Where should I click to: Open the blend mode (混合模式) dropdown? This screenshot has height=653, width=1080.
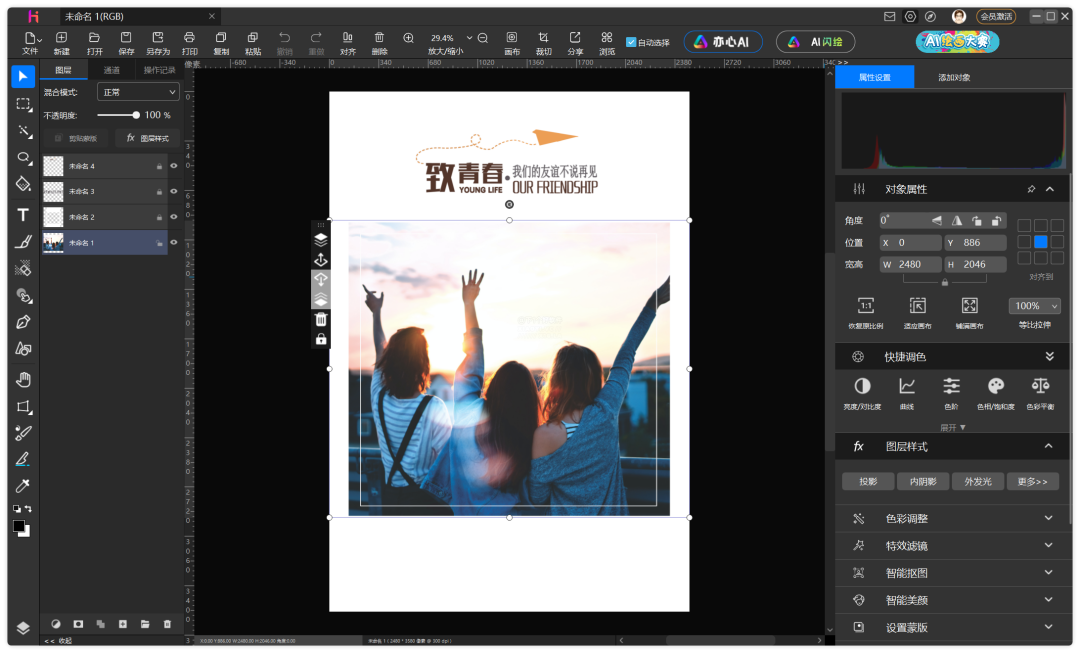coord(138,92)
